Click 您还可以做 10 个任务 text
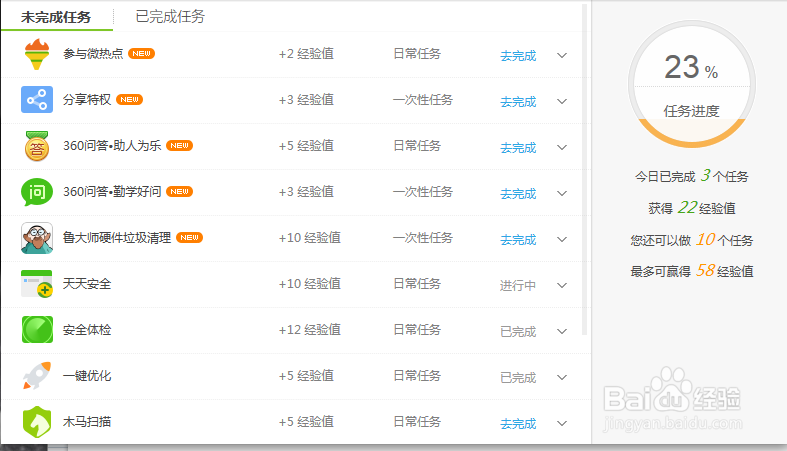The width and height of the screenshot is (787, 451). click(692, 240)
